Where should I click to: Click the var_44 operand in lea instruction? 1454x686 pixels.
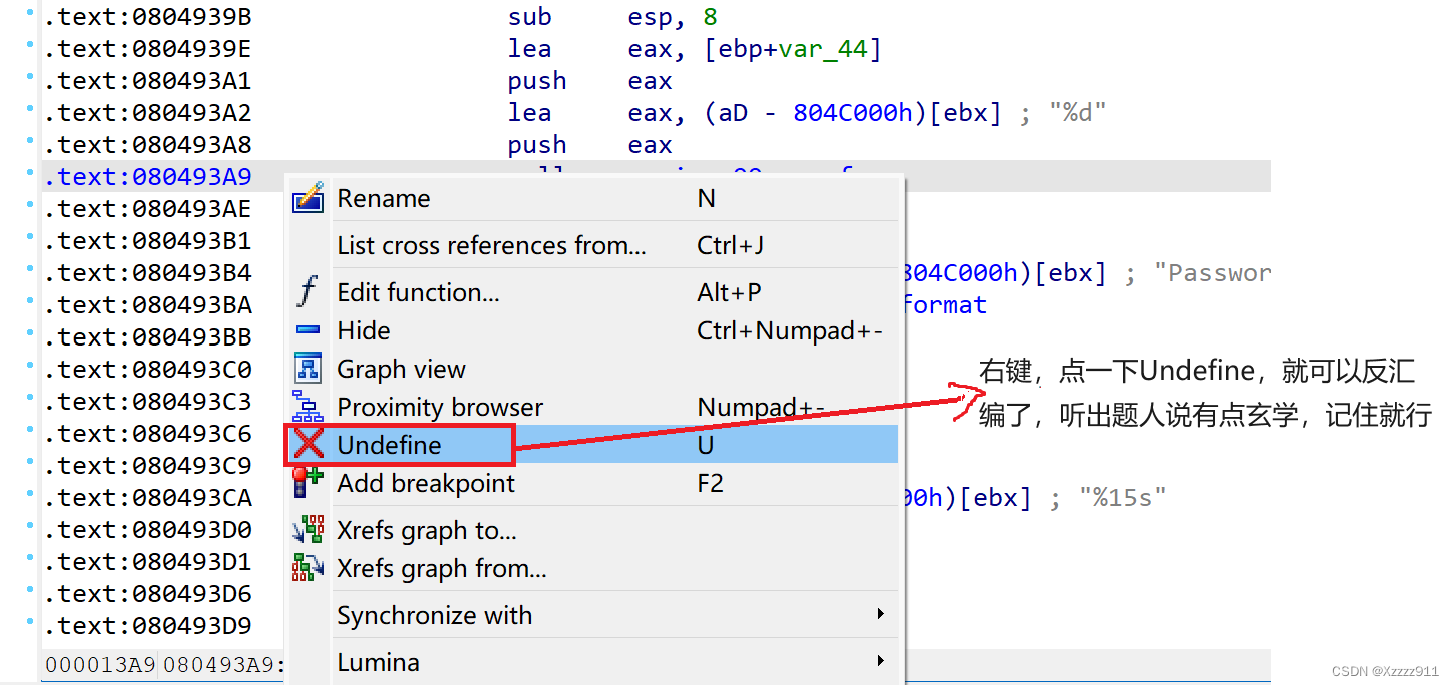[824, 49]
